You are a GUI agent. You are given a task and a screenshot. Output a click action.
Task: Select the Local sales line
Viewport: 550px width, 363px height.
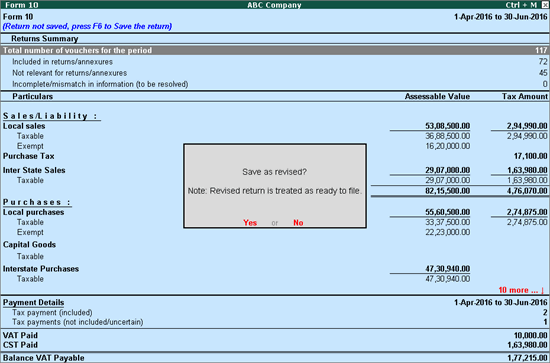click(275, 126)
